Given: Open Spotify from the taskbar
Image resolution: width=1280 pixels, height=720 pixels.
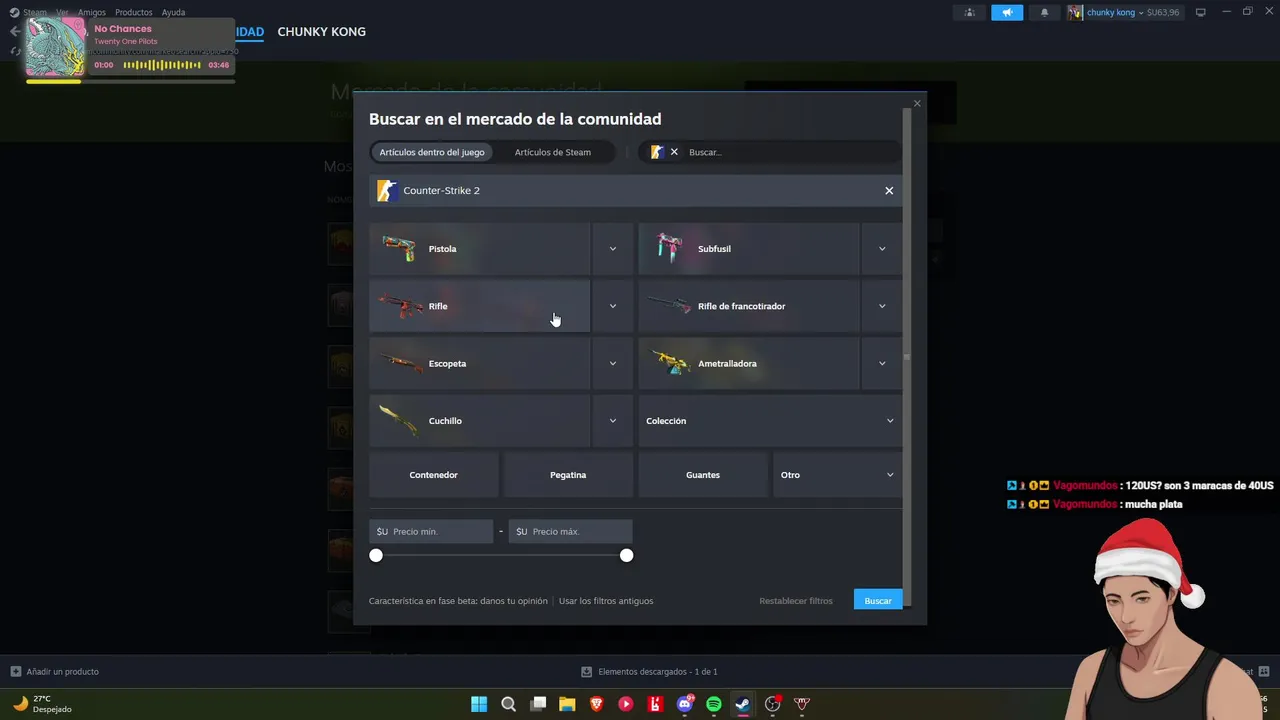Looking at the screenshot, I should pos(714,704).
